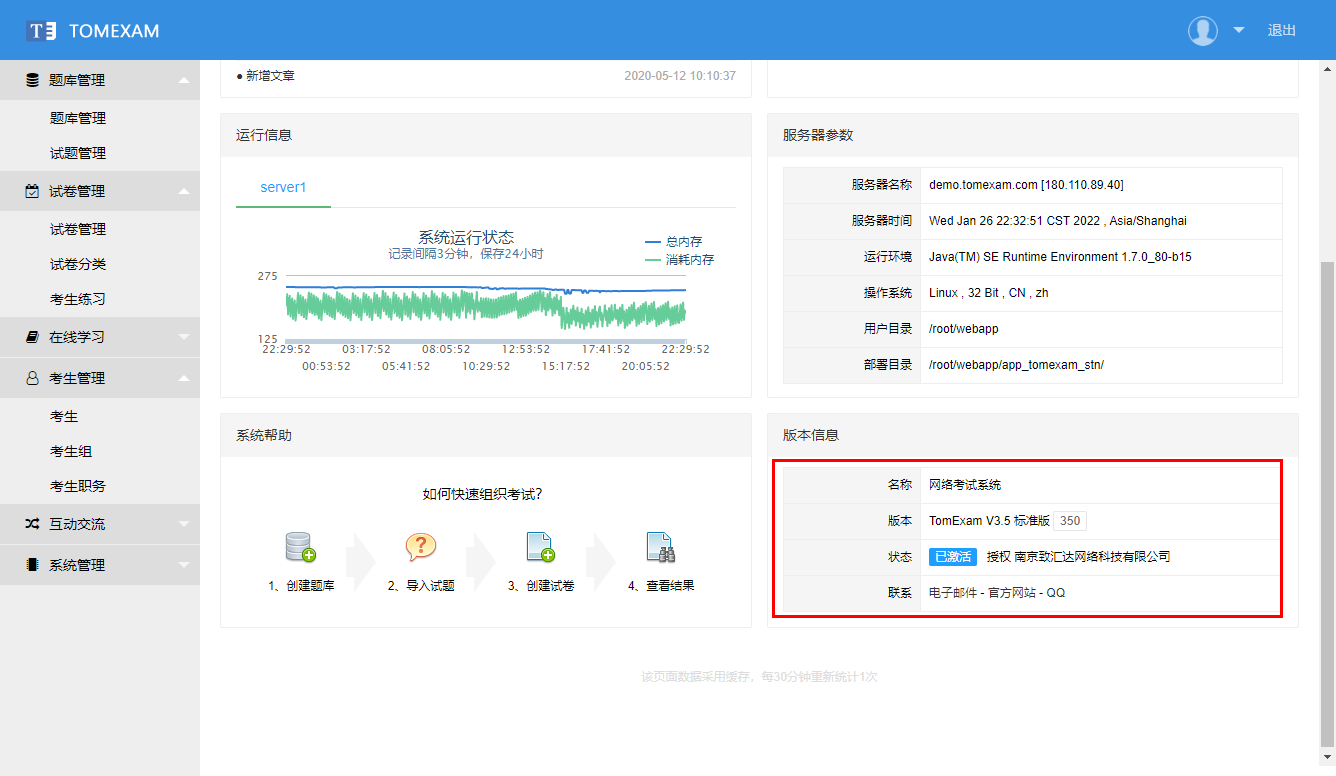Click the create exam paper document icon
Viewport: 1336px width, 776px height.
coord(540,547)
